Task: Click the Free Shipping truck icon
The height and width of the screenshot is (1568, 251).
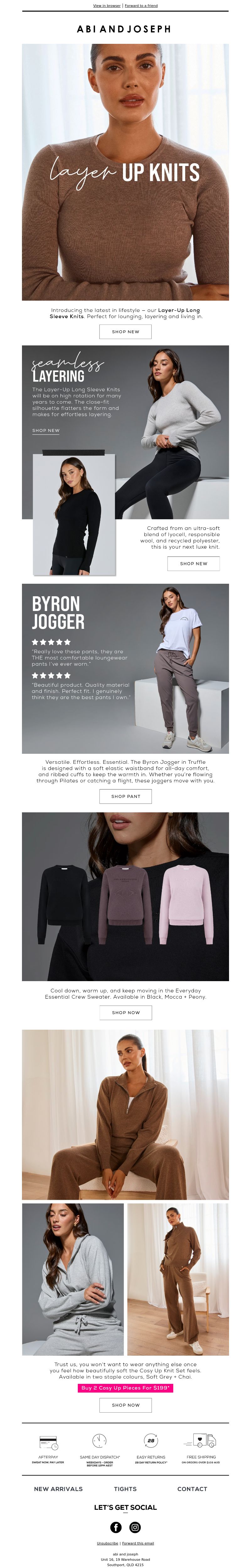Action: coord(200,1441)
